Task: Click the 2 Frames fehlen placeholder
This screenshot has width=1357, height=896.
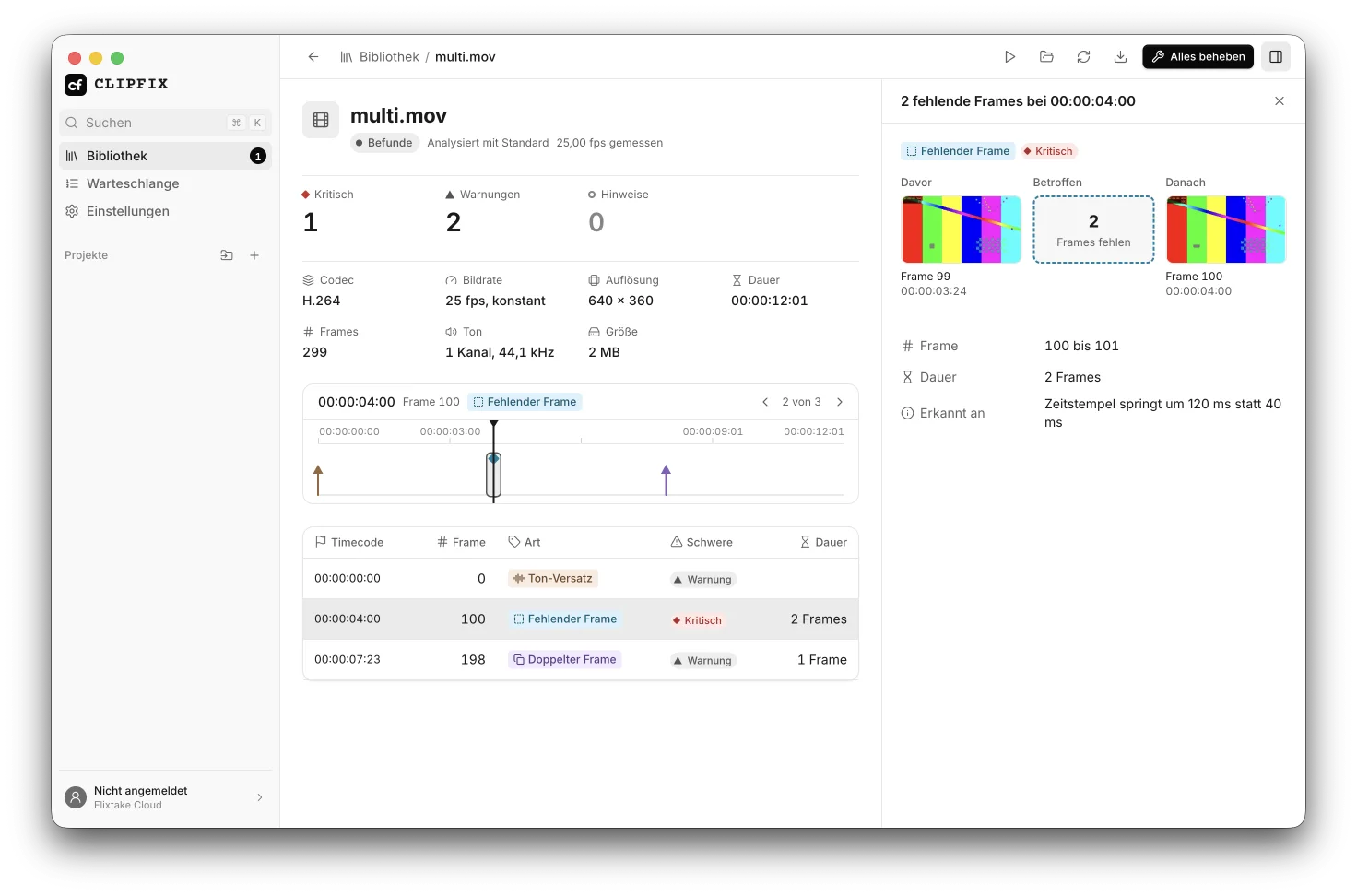Action: coord(1093,230)
